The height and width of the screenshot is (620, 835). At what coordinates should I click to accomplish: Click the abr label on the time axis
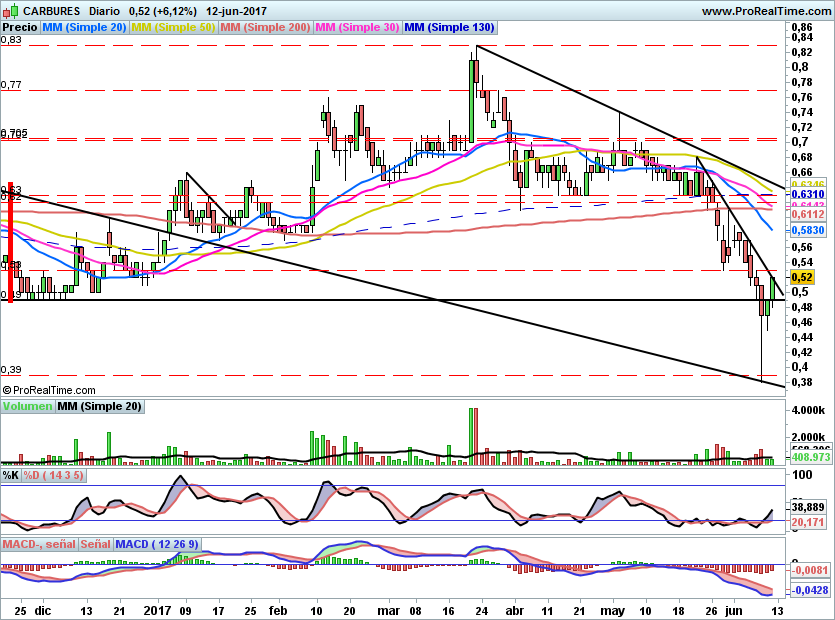click(x=514, y=611)
